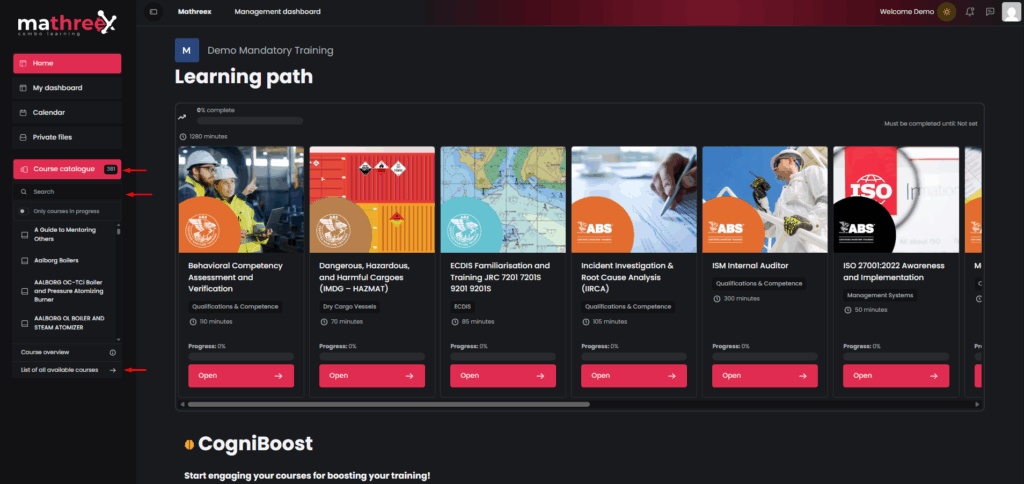Screen dimensions: 1024x484
Task: Click the clock icon next to 1280 minutes
Action: [182, 137]
